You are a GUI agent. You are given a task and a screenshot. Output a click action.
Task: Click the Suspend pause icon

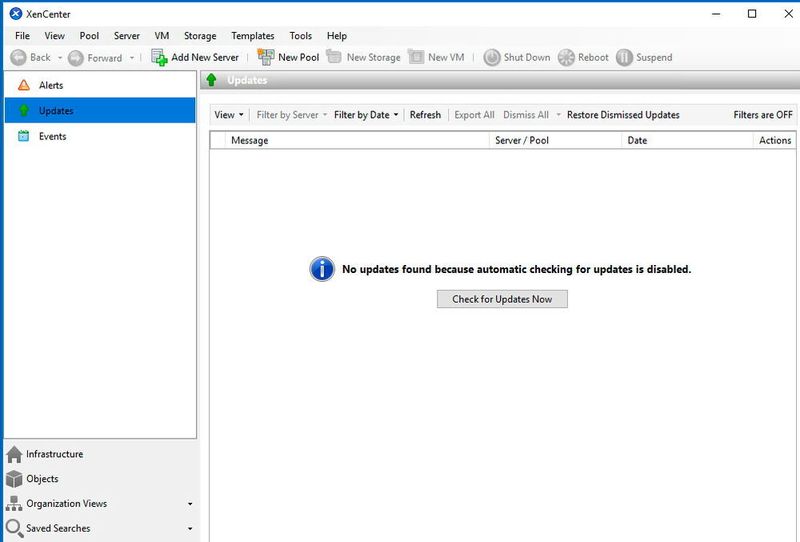pyautogui.click(x=624, y=57)
